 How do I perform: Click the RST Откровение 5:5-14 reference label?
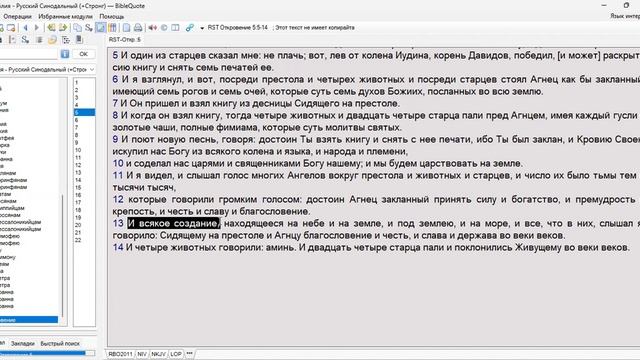[238, 28]
